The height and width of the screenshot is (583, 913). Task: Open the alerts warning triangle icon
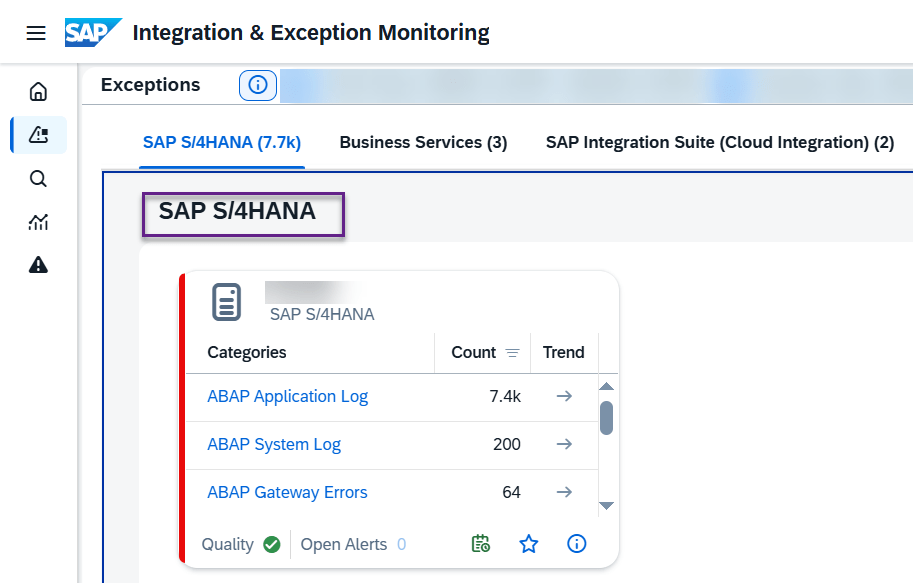(38, 265)
